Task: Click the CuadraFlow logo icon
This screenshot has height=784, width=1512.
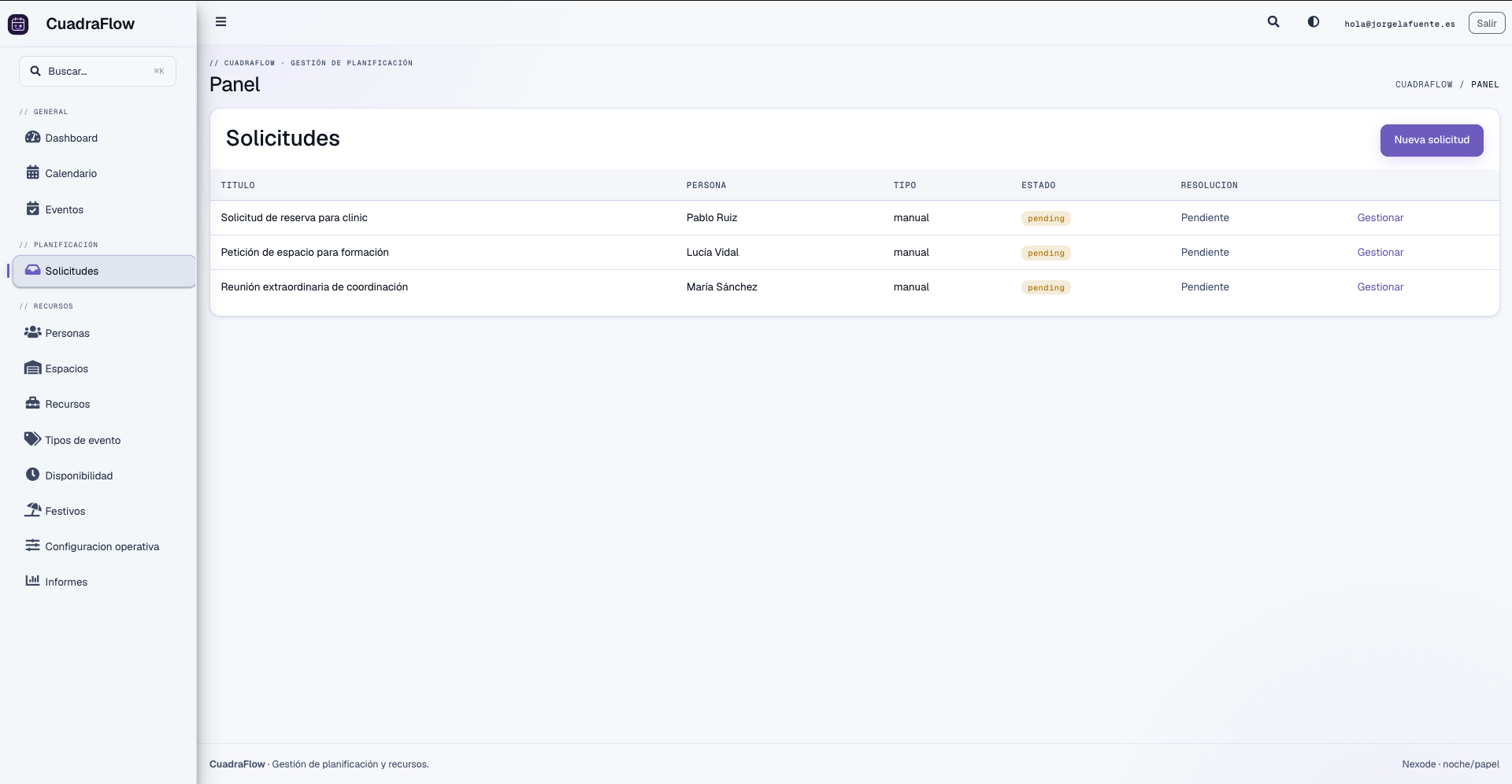Action: [x=18, y=24]
